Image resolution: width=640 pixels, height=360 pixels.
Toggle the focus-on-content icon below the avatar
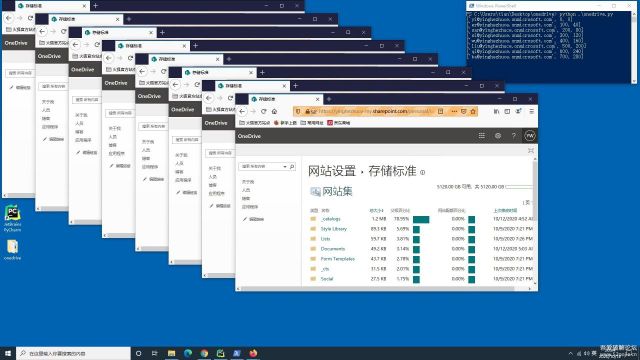point(531,151)
